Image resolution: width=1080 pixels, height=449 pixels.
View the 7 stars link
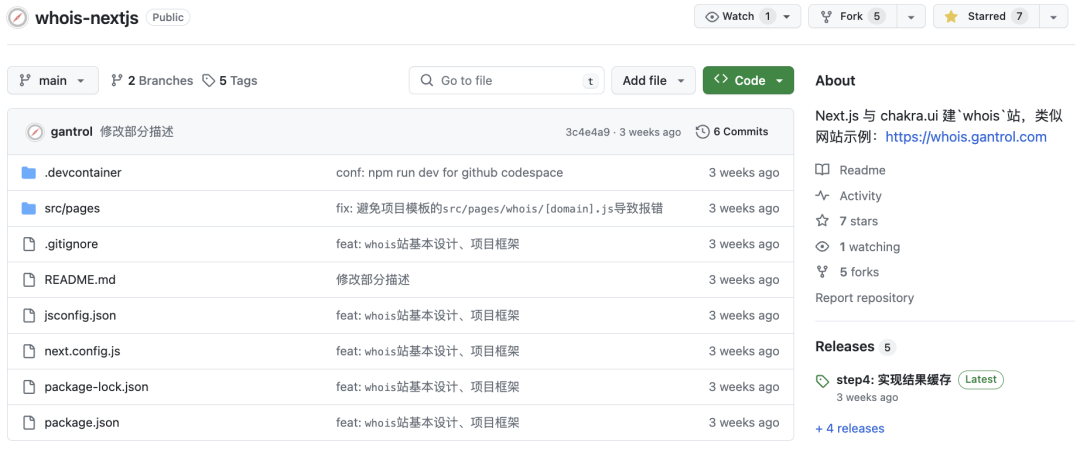click(x=858, y=221)
